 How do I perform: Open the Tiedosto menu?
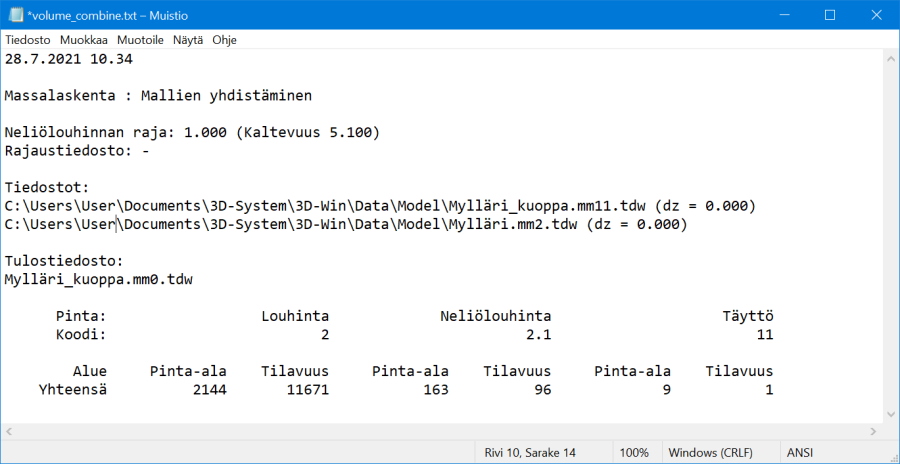[x=28, y=40]
